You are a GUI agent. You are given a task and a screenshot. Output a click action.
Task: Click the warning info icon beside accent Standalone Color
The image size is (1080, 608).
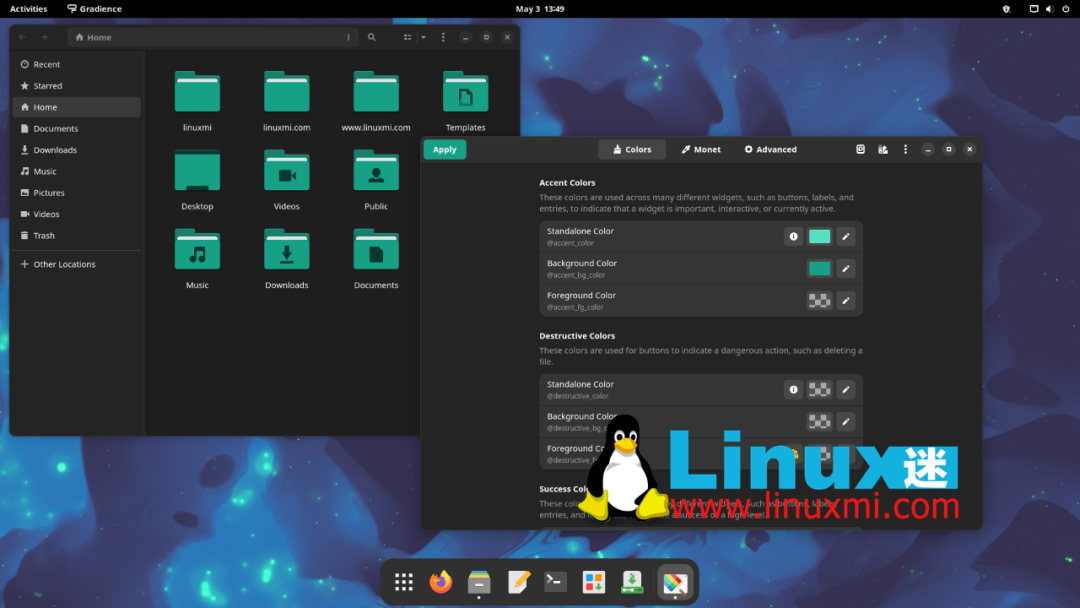tap(794, 237)
